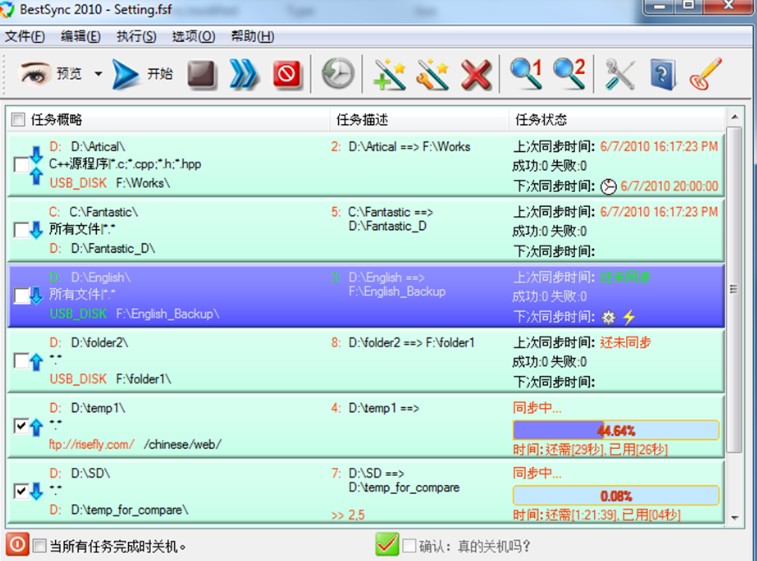This screenshot has width=757, height=561.
Task: Open the preview dropdown arrow
Action: pyautogui.click(x=98, y=74)
